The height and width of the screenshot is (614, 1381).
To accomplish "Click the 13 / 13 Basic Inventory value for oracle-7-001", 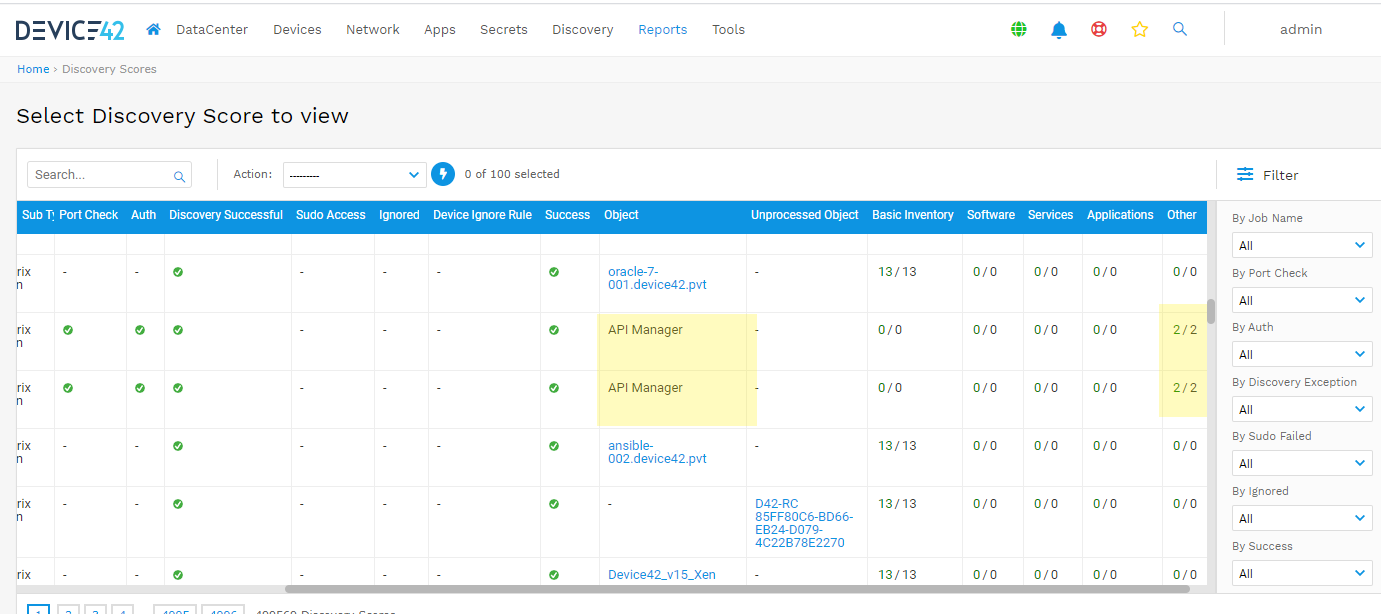I will [x=897, y=272].
